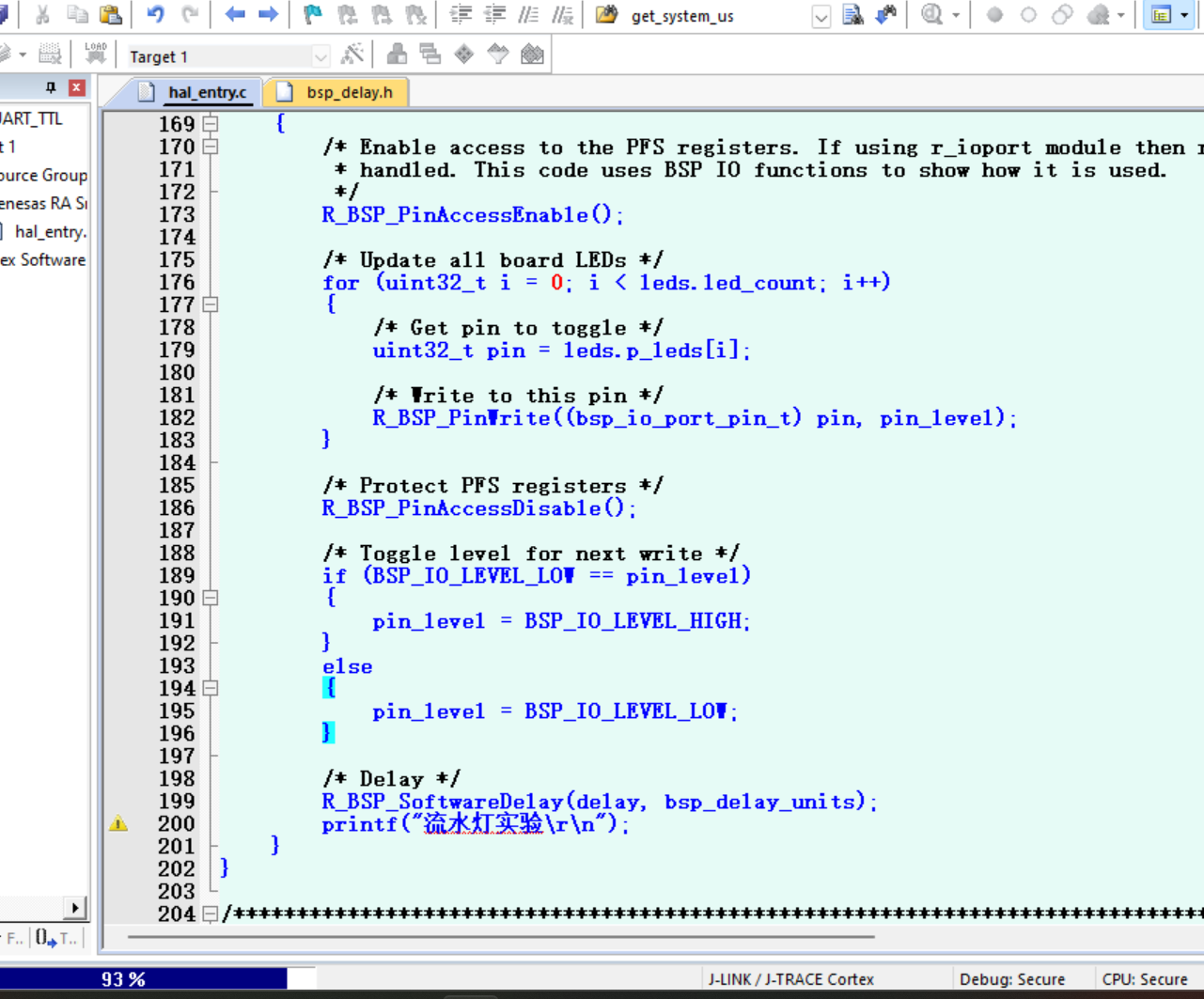Download code with the LOAD icon

click(95, 54)
